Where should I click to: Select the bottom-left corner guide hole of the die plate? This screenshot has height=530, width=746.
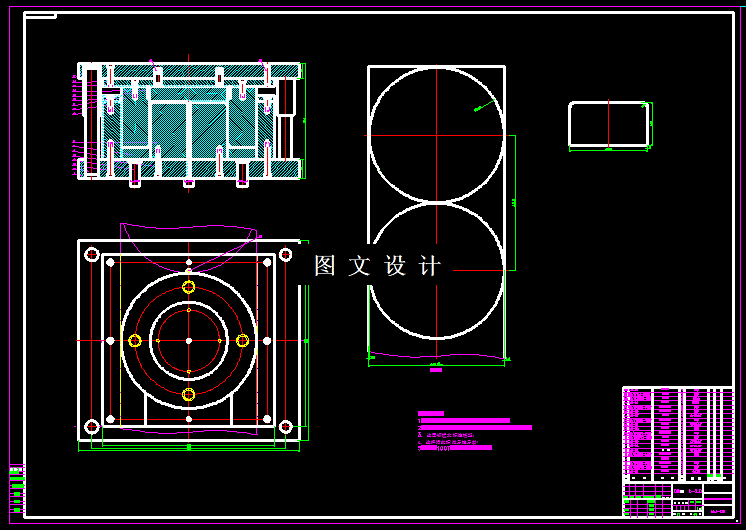click(x=92, y=427)
